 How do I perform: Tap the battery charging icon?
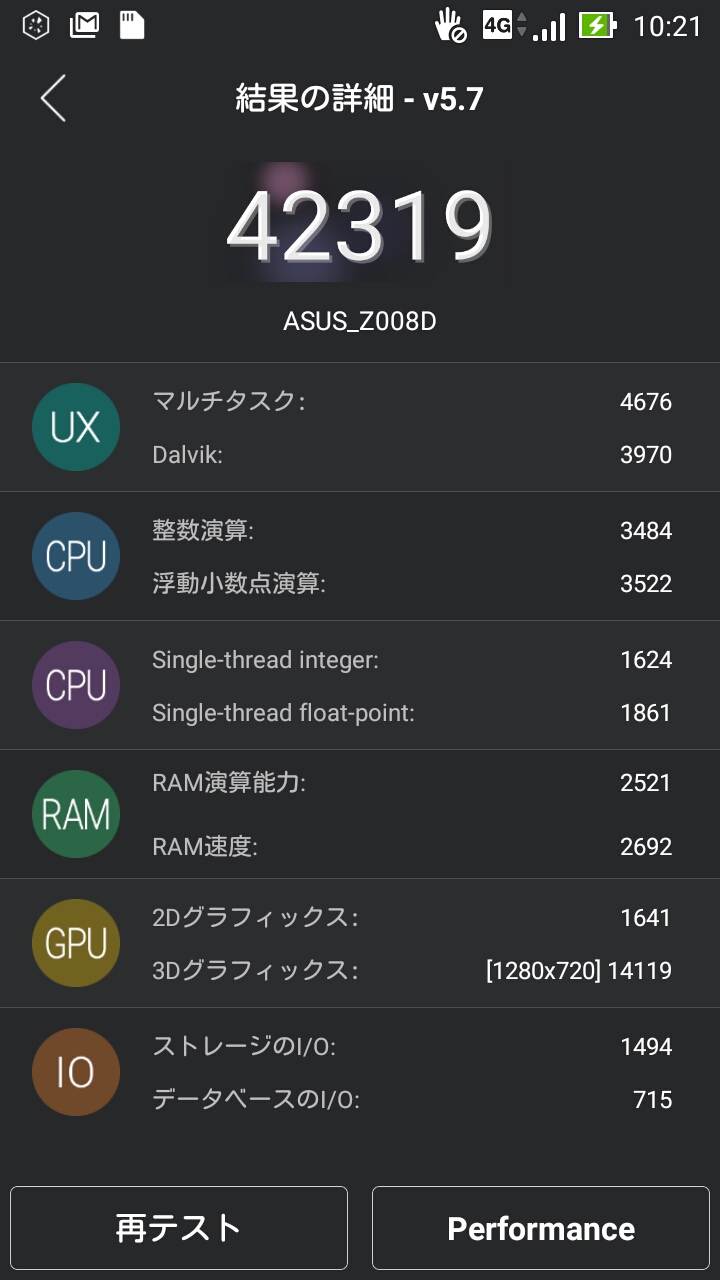tap(597, 25)
